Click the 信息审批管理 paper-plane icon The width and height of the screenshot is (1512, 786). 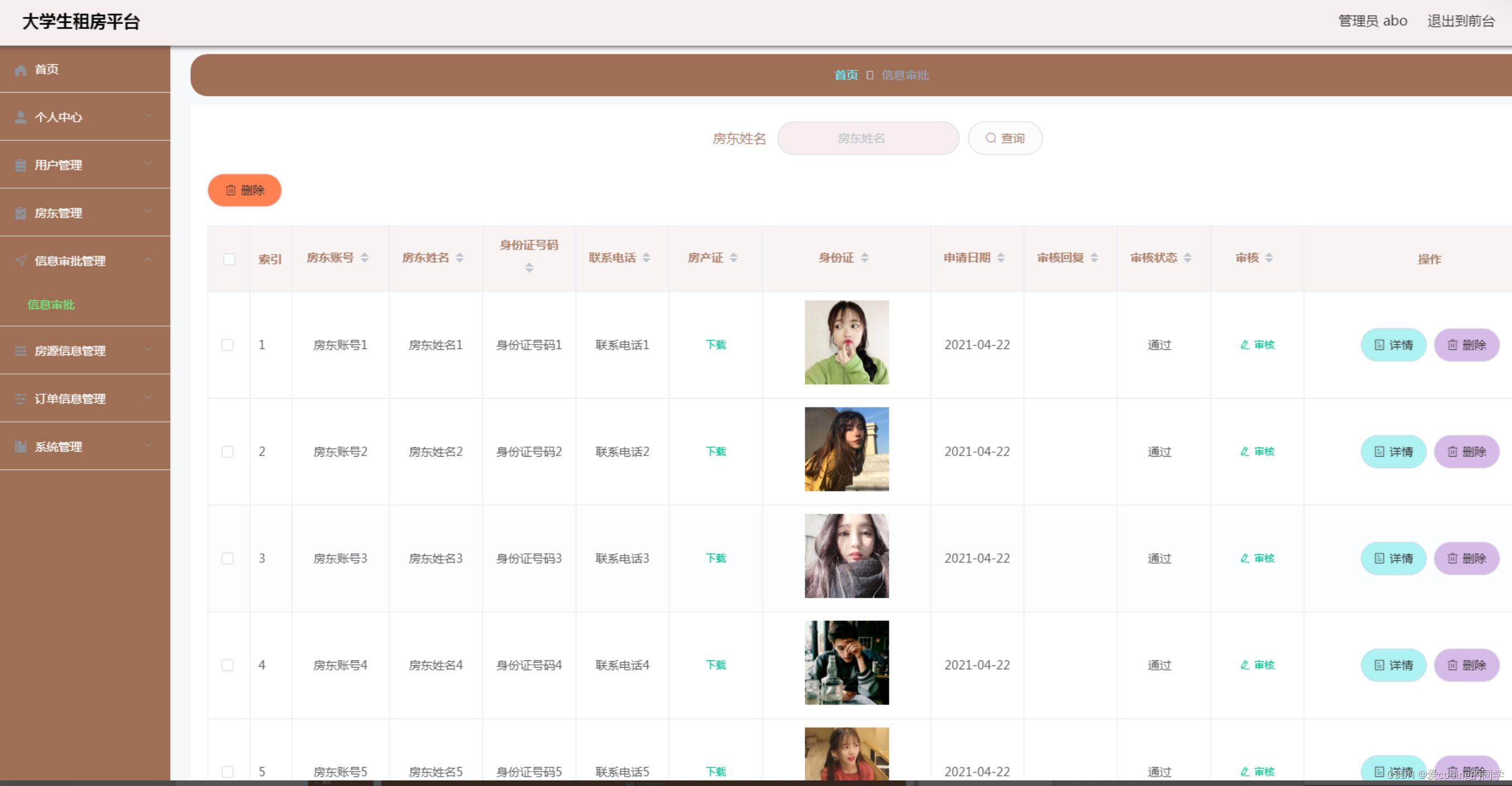pos(21,261)
